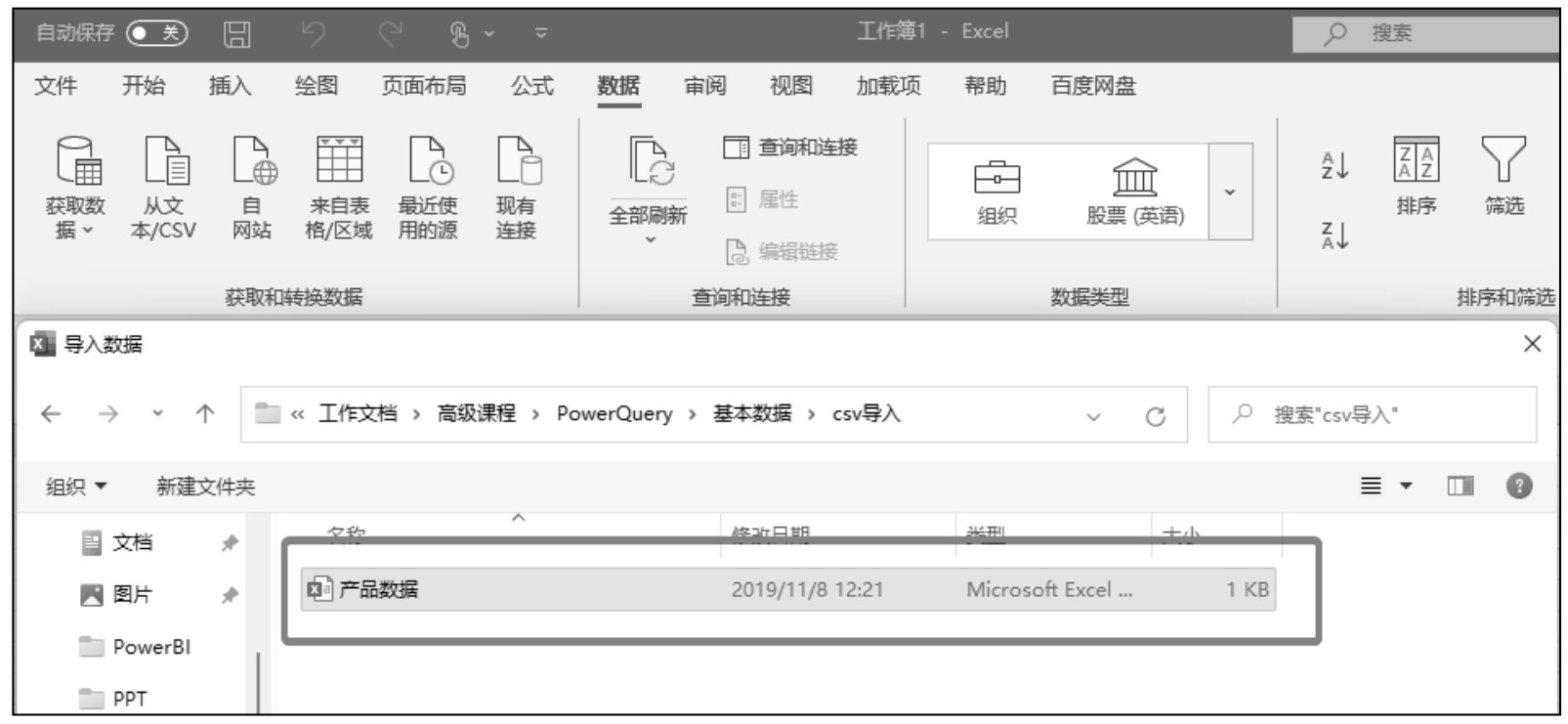Select the 数据 ribbon tab
The width and height of the screenshot is (1568, 724).
click(618, 86)
